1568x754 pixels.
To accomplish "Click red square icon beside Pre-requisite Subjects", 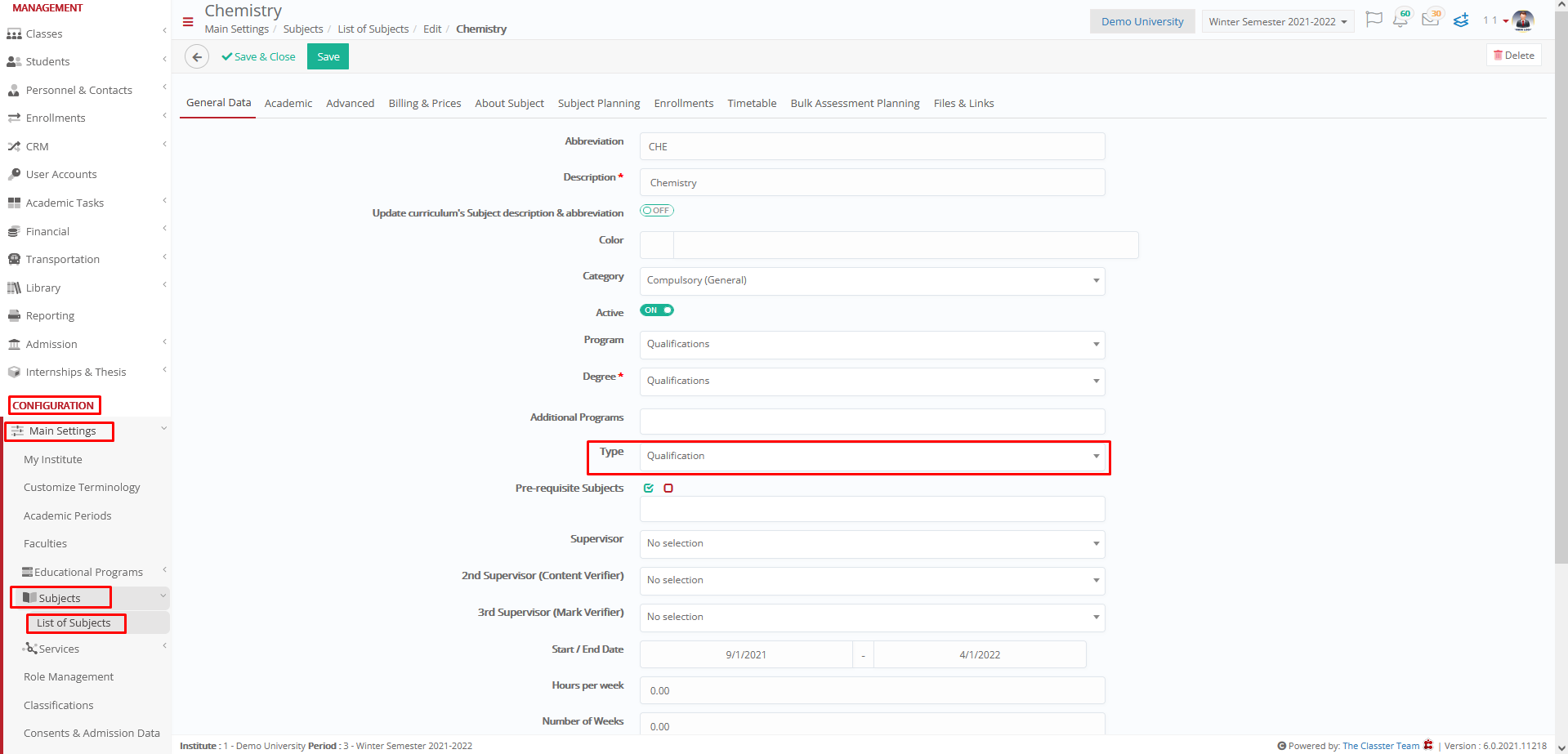I will (x=668, y=489).
